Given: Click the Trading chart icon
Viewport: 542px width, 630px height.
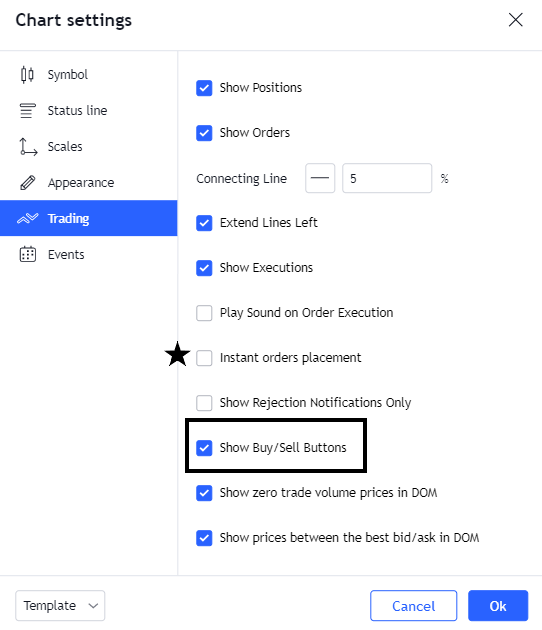Looking at the screenshot, I should [x=27, y=219].
